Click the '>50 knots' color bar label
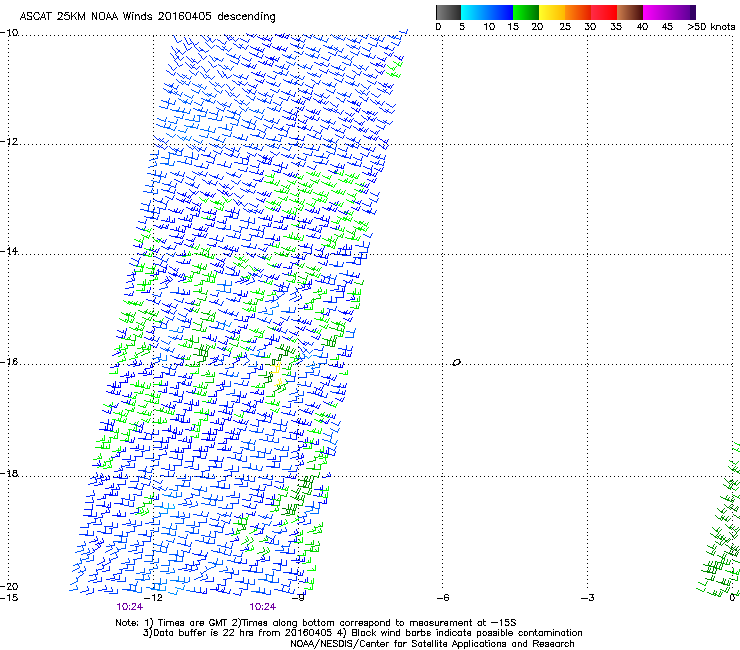Viewport: 740px width, 650px height. click(711, 27)
